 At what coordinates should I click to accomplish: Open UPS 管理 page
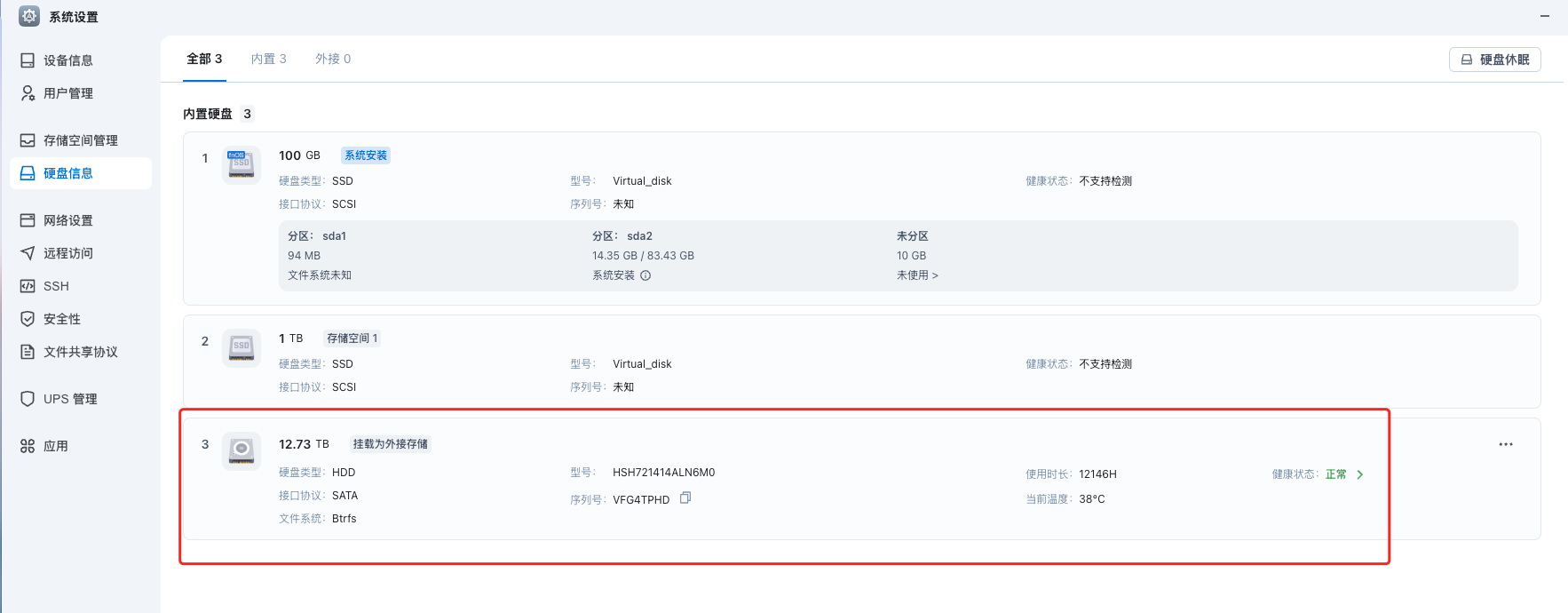point(69,399)
